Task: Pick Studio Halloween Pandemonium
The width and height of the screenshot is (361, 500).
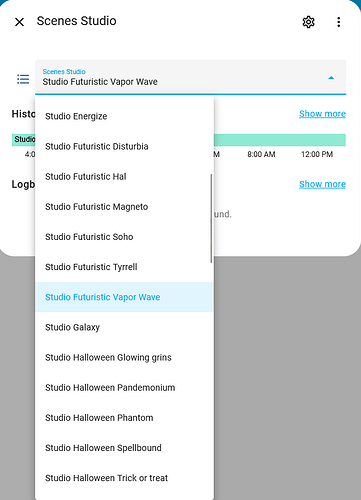Action: pos(124,388)
